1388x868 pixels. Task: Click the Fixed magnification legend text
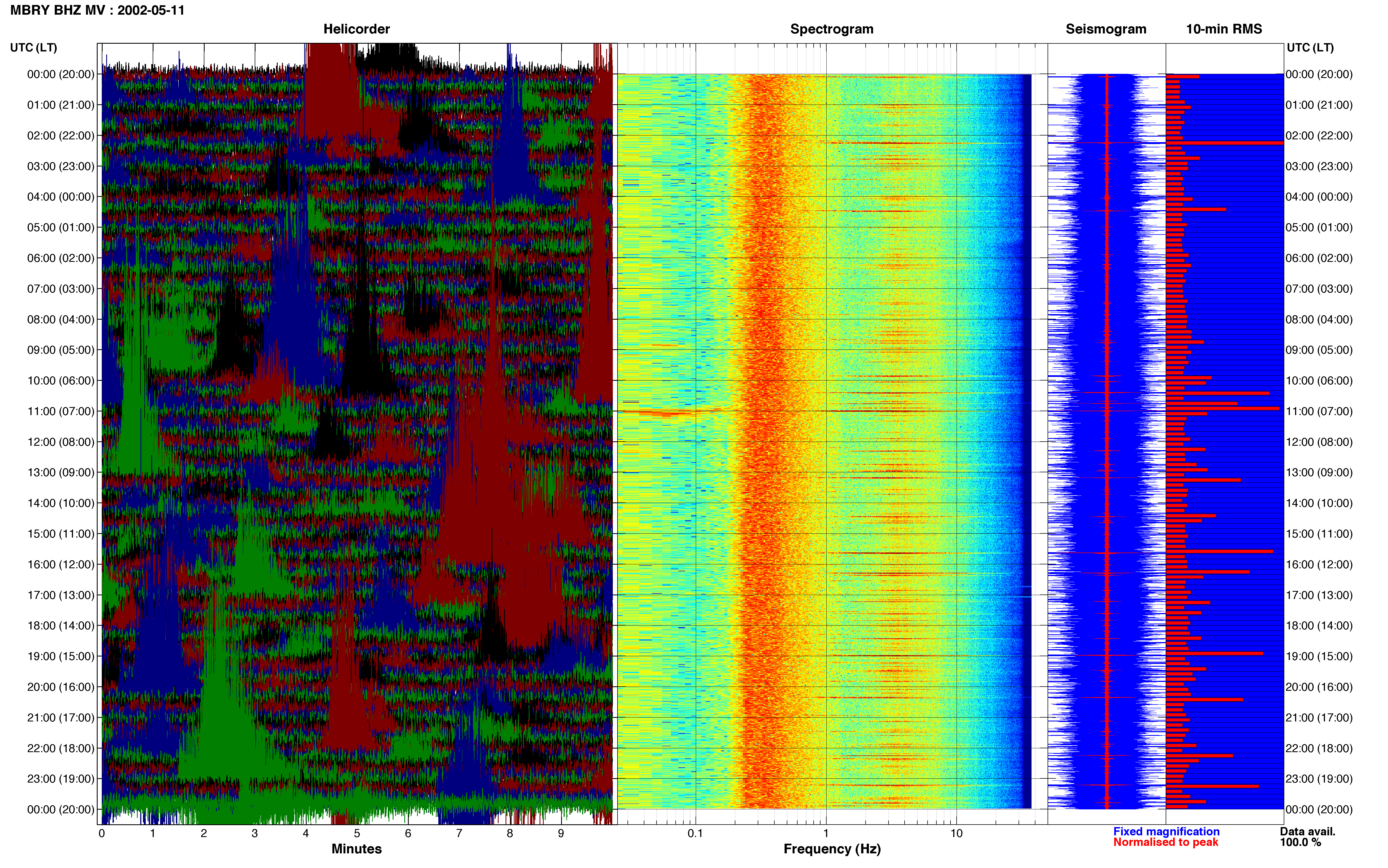(x=1166, y=831)
